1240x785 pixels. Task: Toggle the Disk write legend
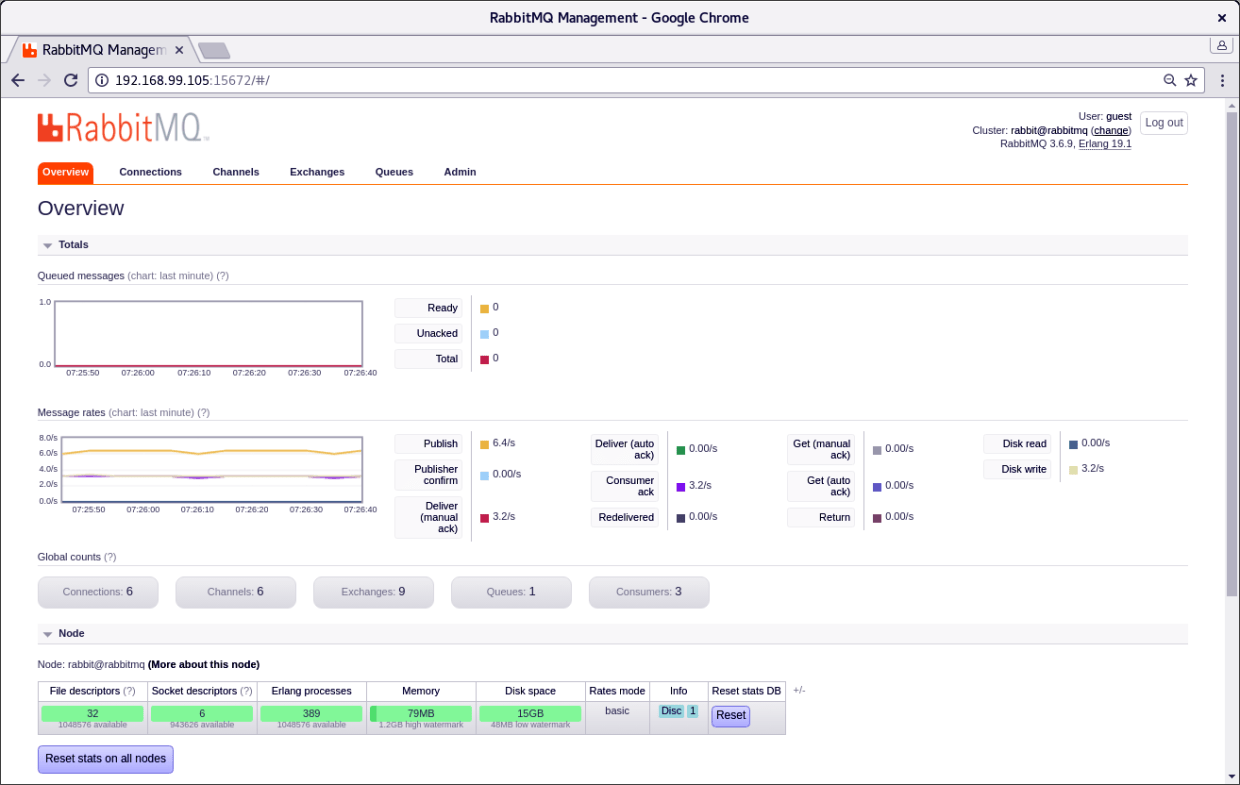pos(1017,469)
